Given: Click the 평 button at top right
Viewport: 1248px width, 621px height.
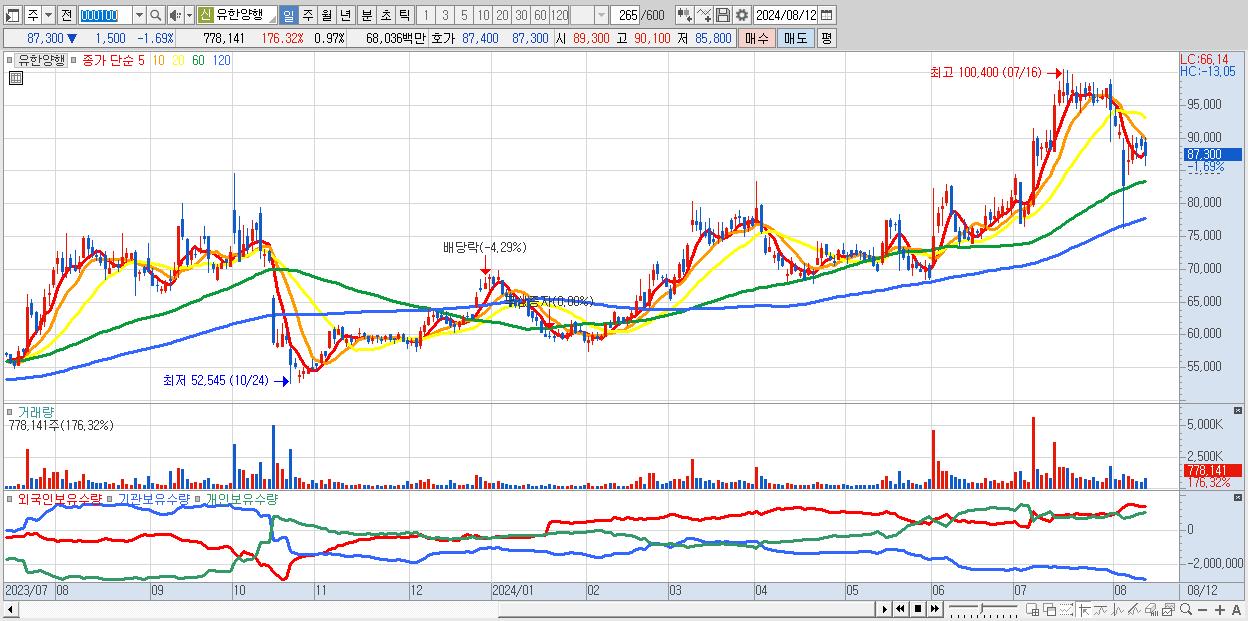Looking at the screenshot, I should click(x=826, y=38).
